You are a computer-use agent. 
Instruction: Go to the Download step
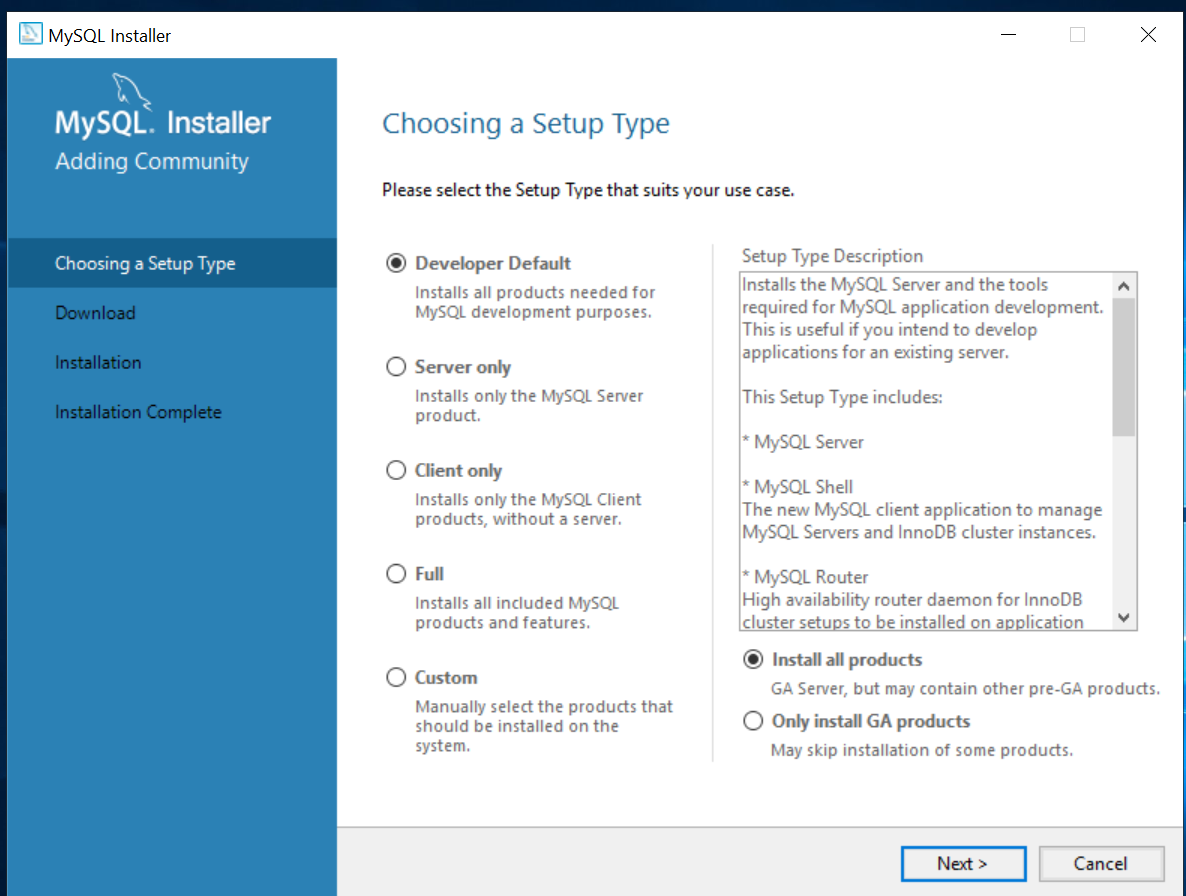(95, 313)
